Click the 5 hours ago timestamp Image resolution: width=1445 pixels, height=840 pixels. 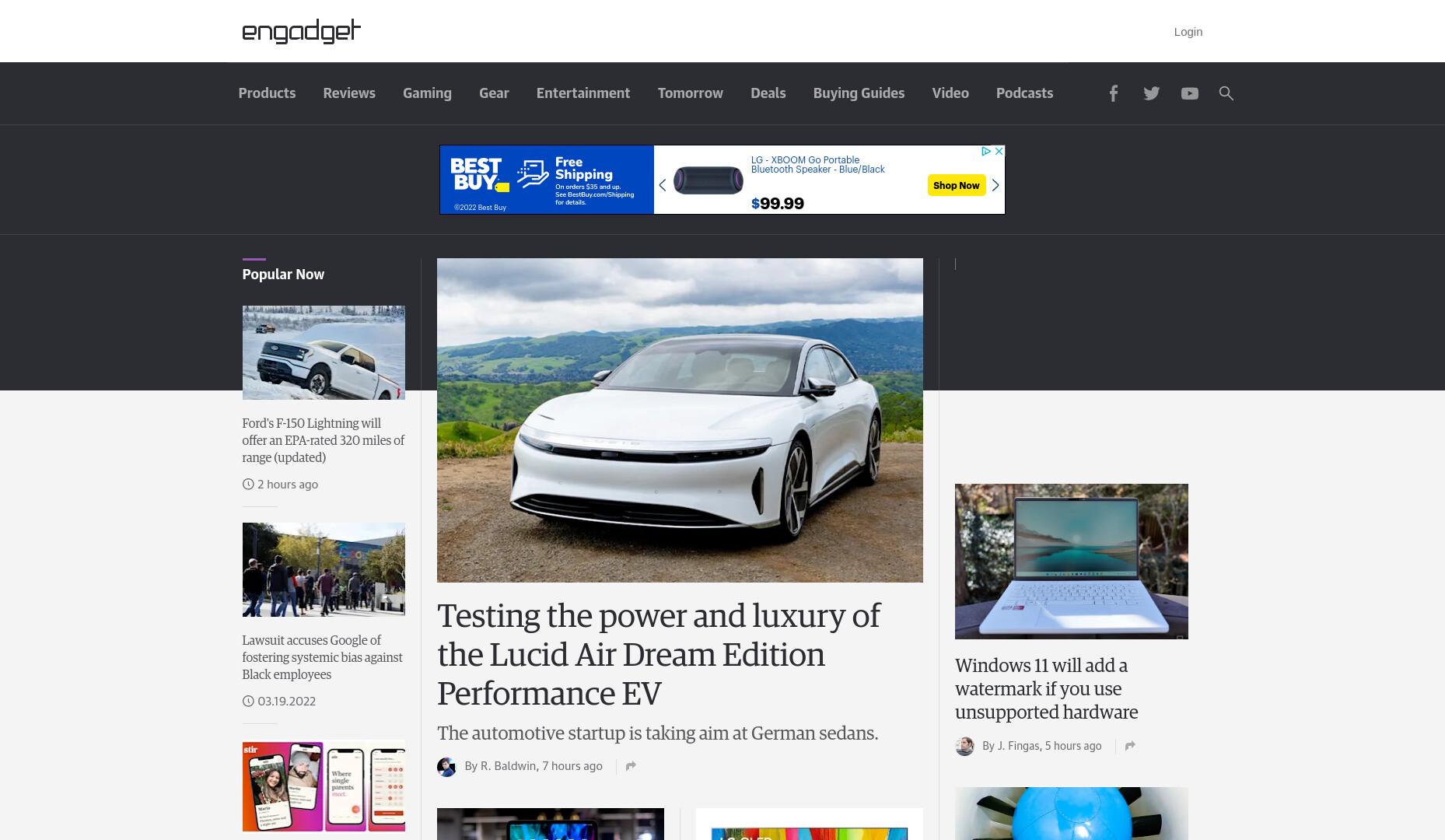1073,746
